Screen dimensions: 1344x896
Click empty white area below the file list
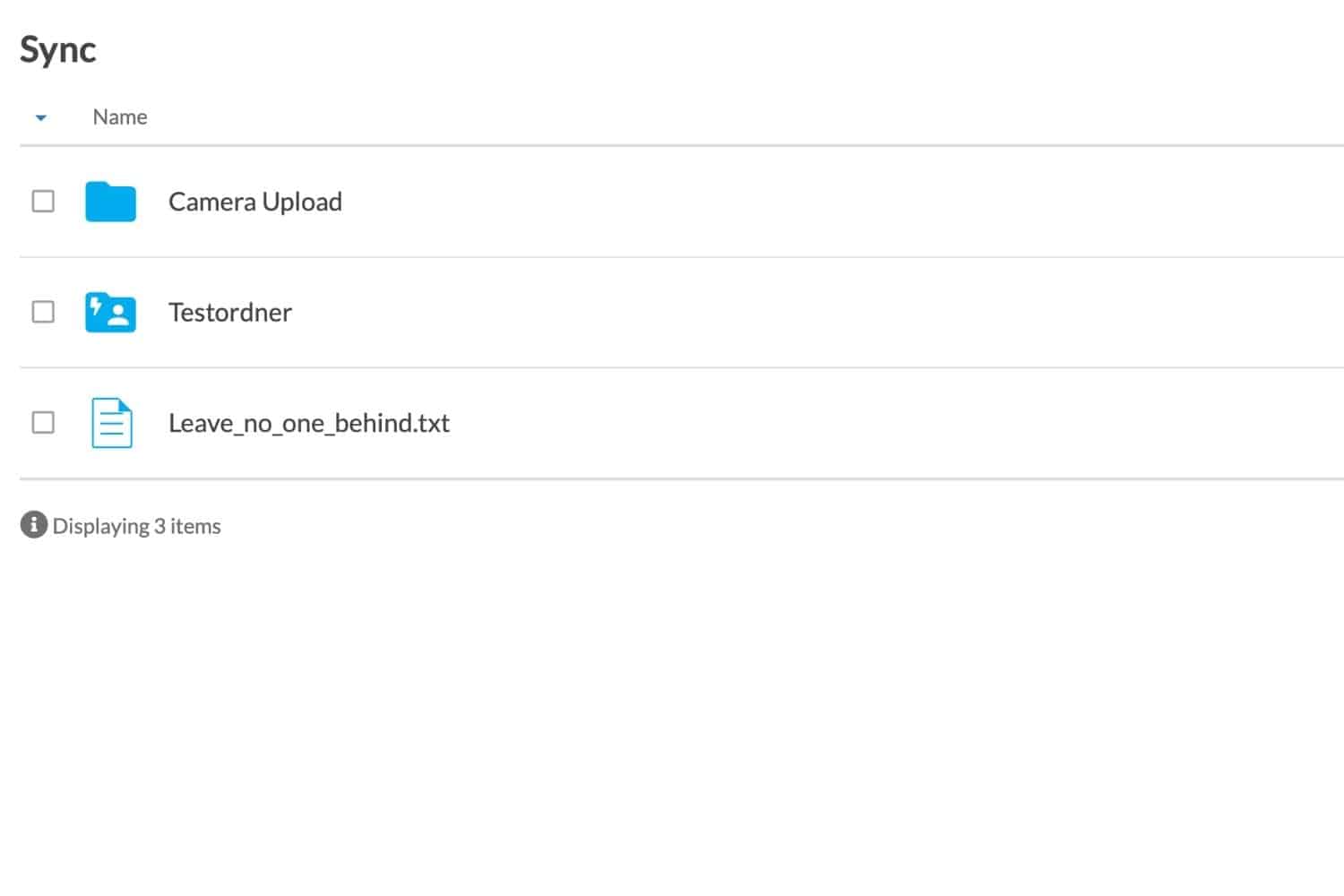click(672, 717)
